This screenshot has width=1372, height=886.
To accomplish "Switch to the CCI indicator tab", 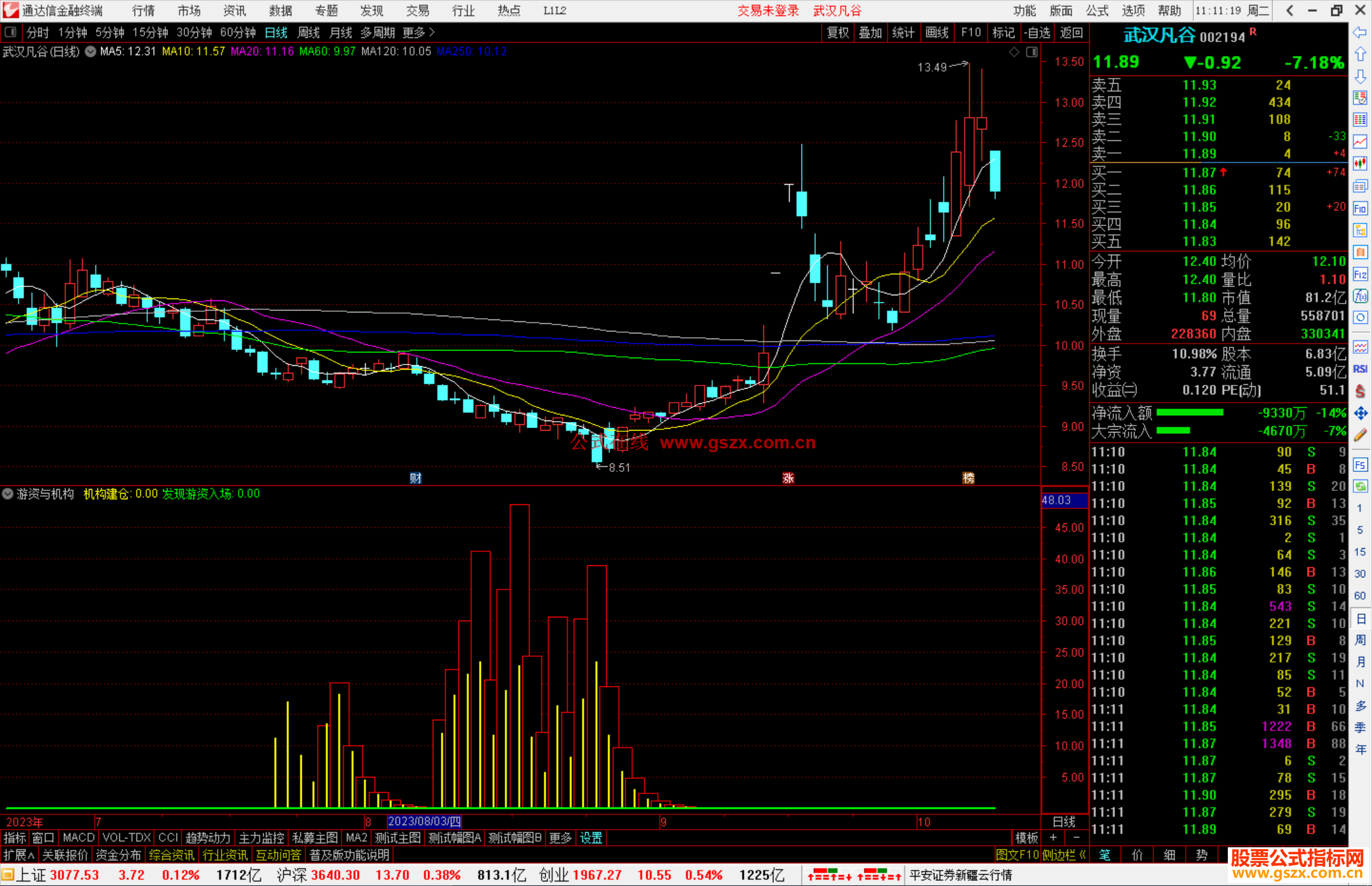I will point(168,838).
